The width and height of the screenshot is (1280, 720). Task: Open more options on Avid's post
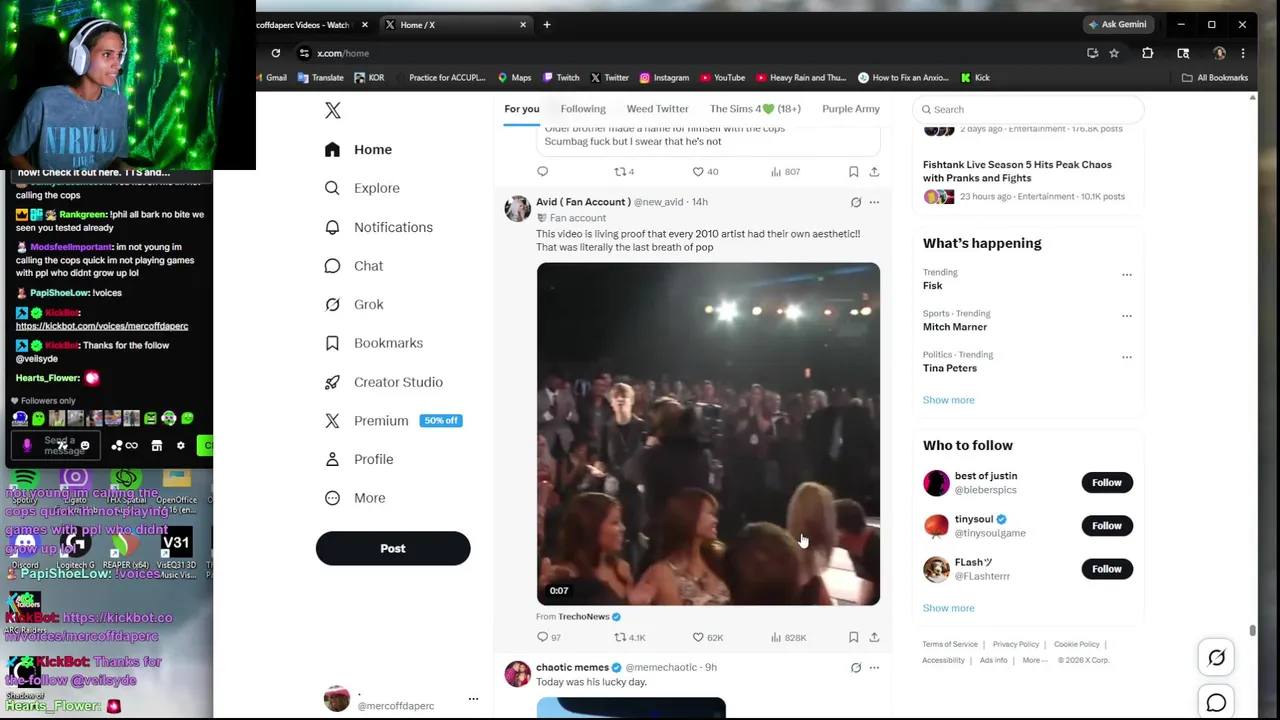tap(874, 202)
